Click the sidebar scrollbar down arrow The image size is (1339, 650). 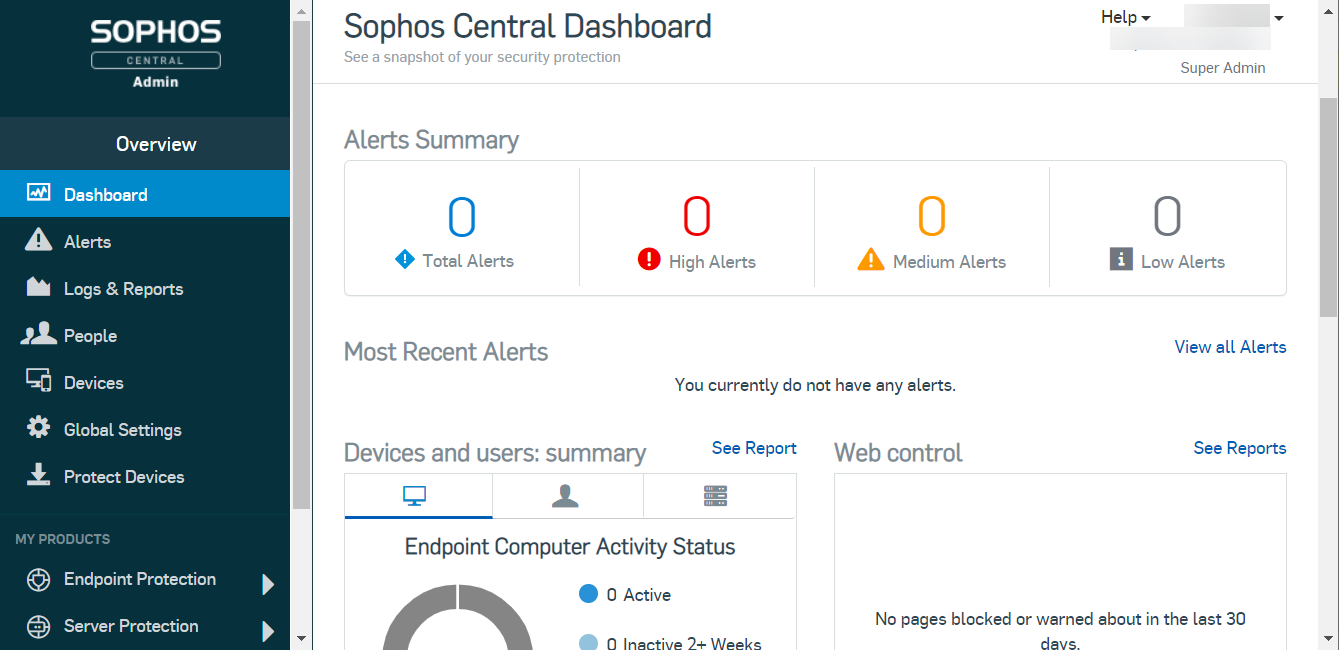coord(301,638)
